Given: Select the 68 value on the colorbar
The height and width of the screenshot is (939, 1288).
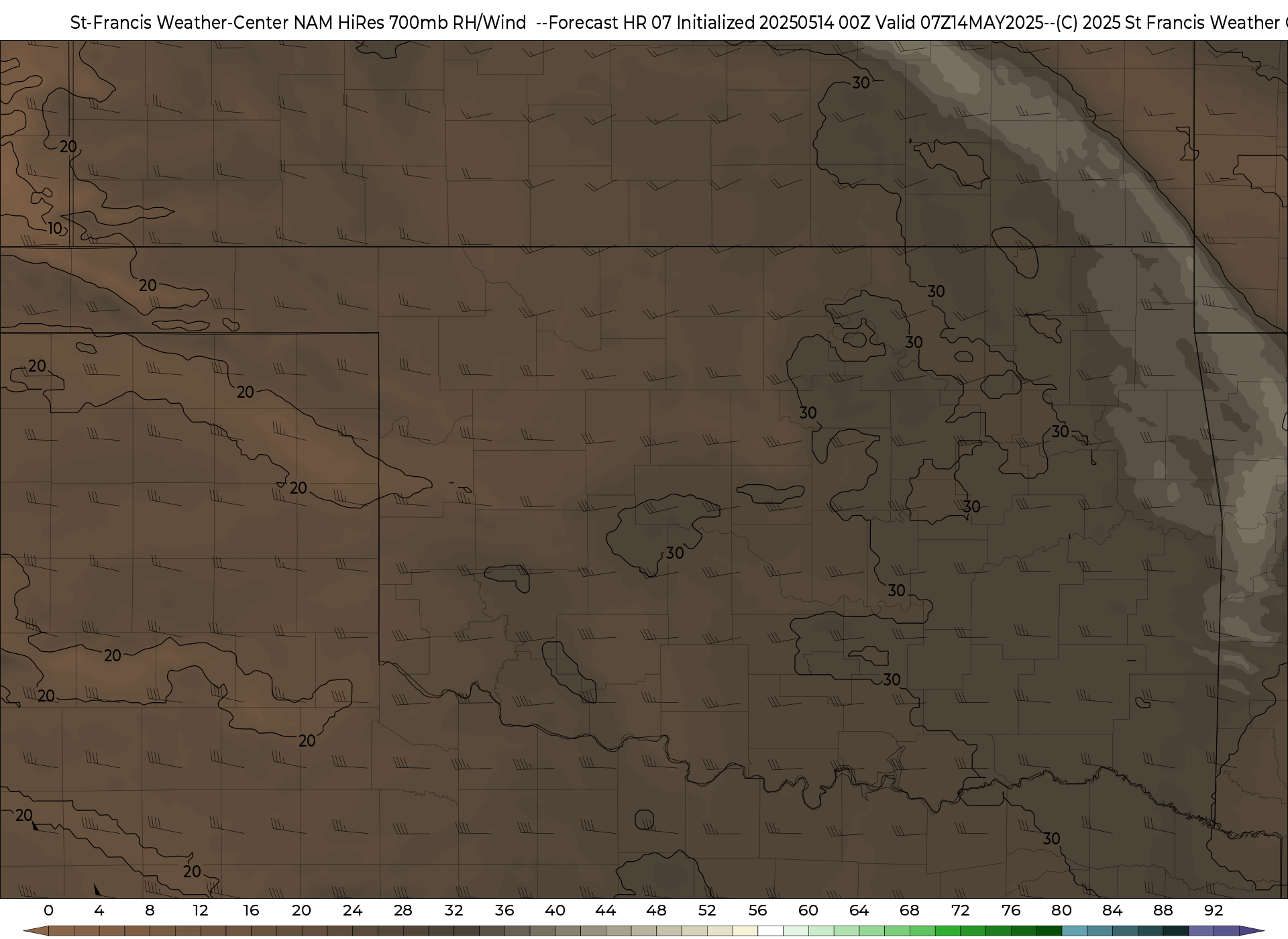Looking at the screenshot, I should [x=910, y=911].
